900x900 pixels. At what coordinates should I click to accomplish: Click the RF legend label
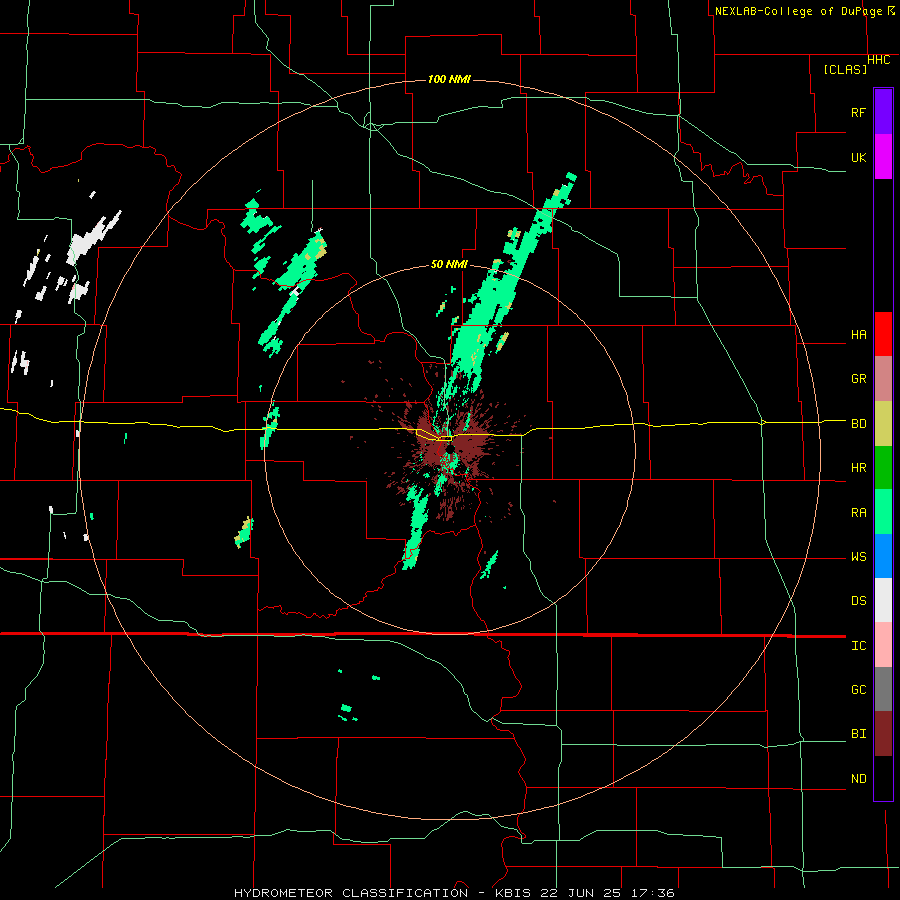point(858,112)
